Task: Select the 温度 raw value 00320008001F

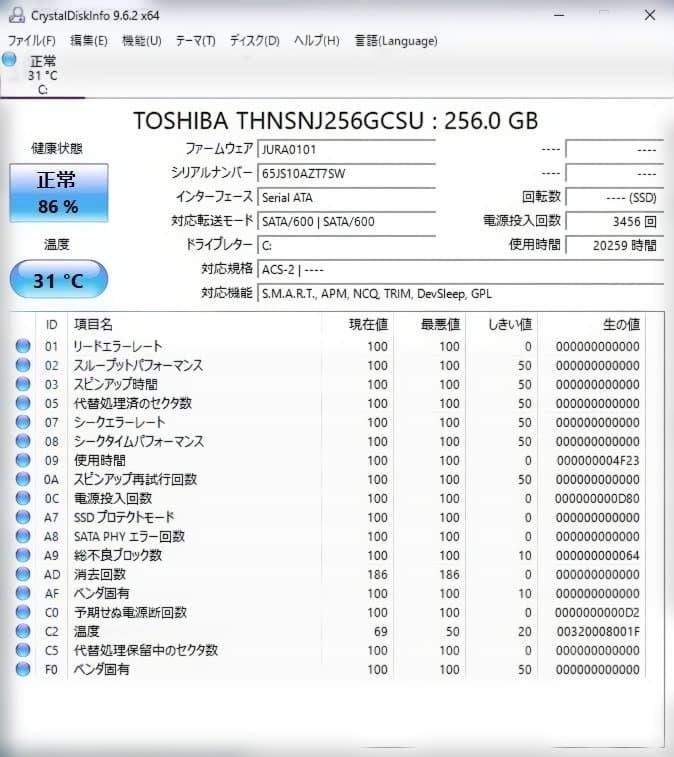Action: tap(598, 631)
